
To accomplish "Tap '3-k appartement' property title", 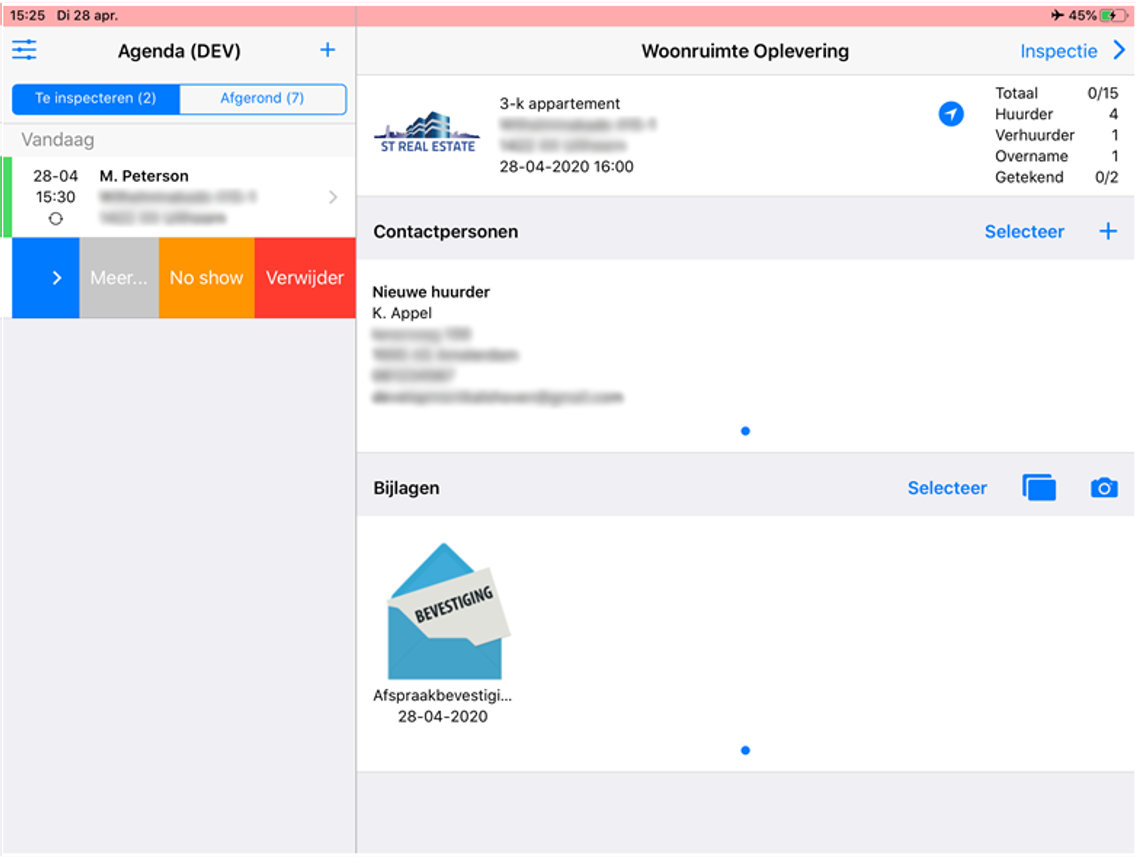I will [559, 104].
